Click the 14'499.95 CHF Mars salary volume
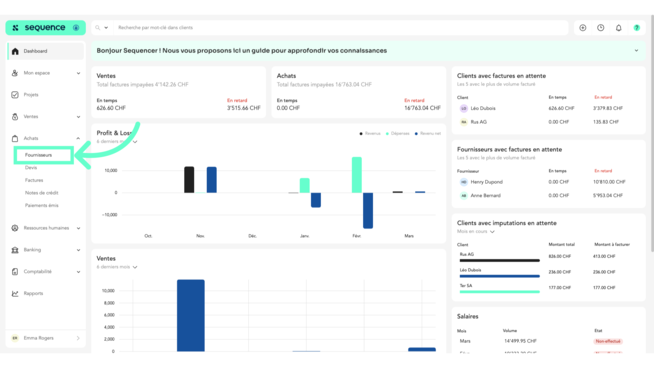 (520, 341)
